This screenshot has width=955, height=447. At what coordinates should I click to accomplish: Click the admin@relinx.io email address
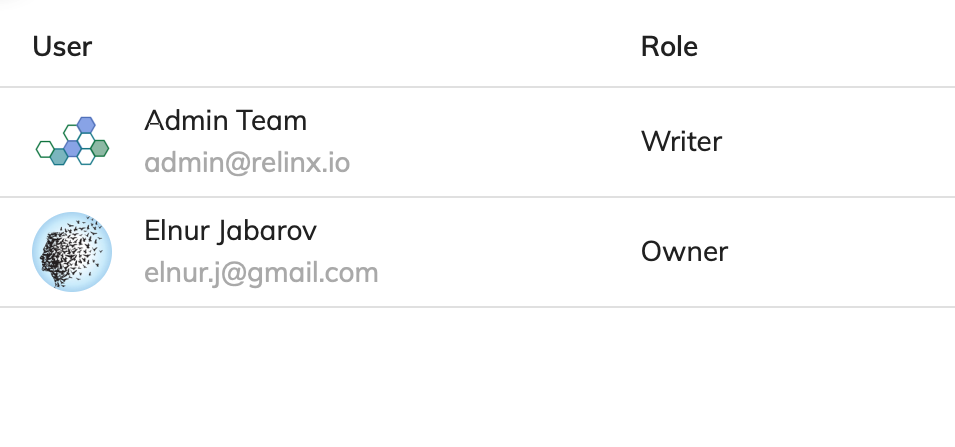(x=247, y=163)
